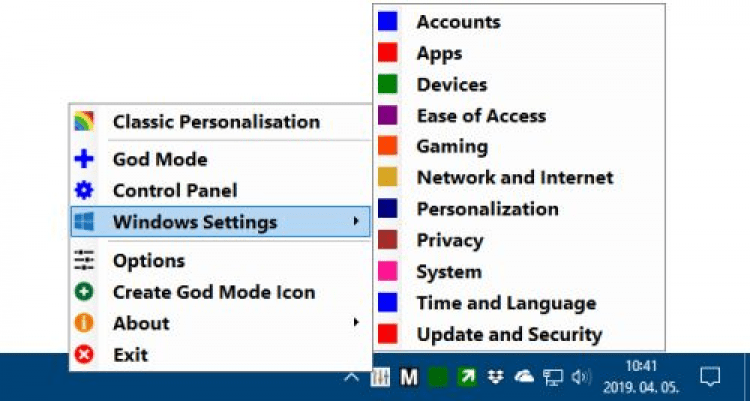Open Privacy settings
The height and width of the screenshot is (401, 750).
tap(519, 240)
